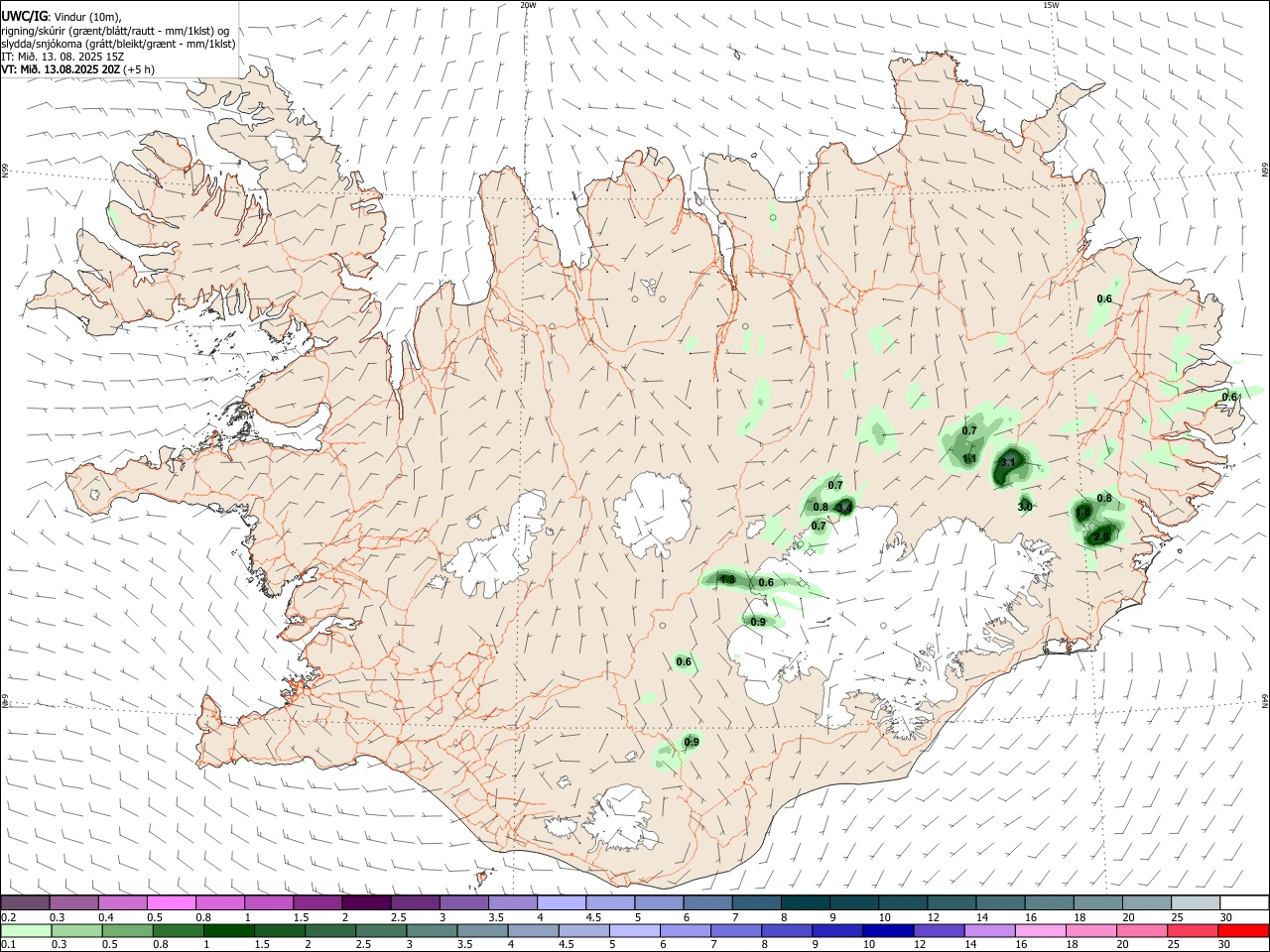Click the dark teal 8 swatch in upper legend
The height and width of the screenshot is (952, 1270).
click(806, 903)
